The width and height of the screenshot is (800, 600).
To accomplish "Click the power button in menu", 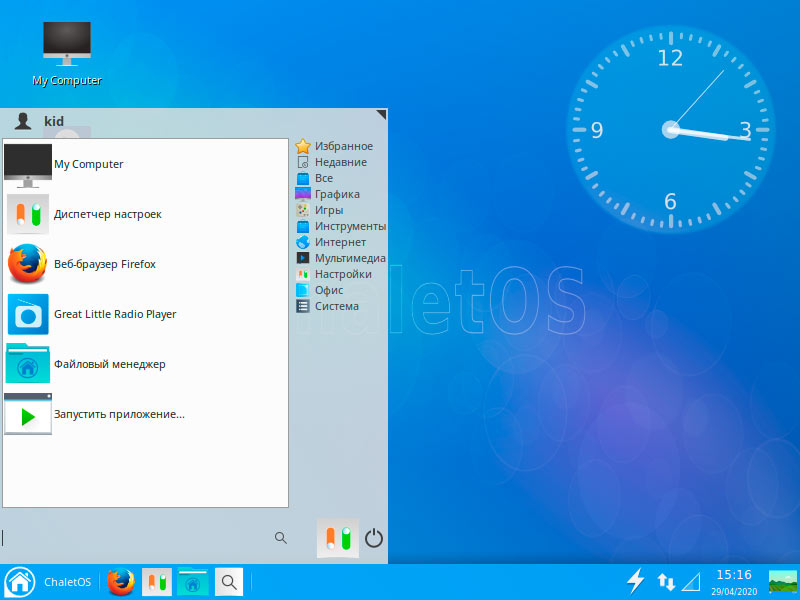I will (x=374, y=538).
